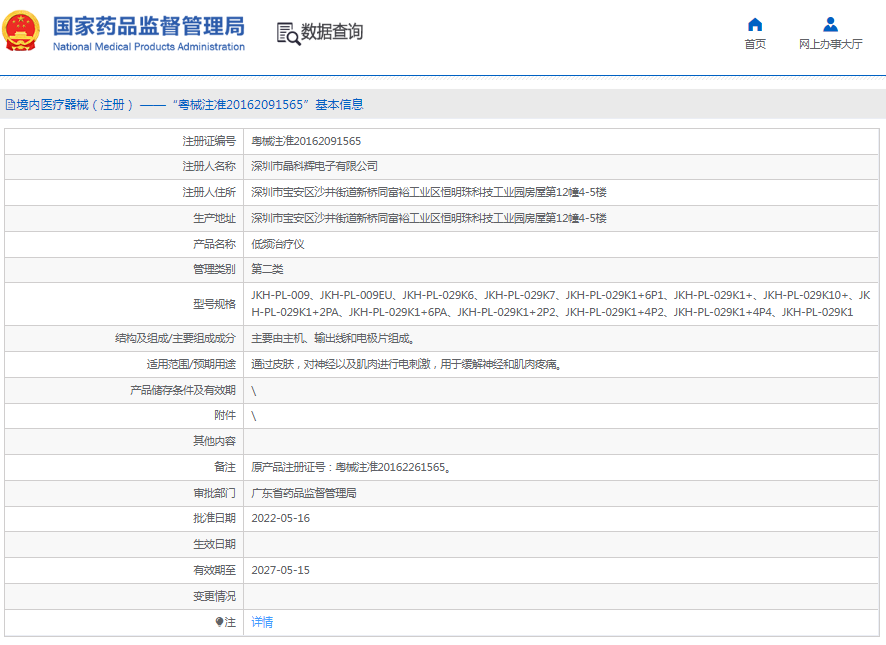Click the bullet icon beside 注
The image size is (886, 645).
(x=219, y=622)
